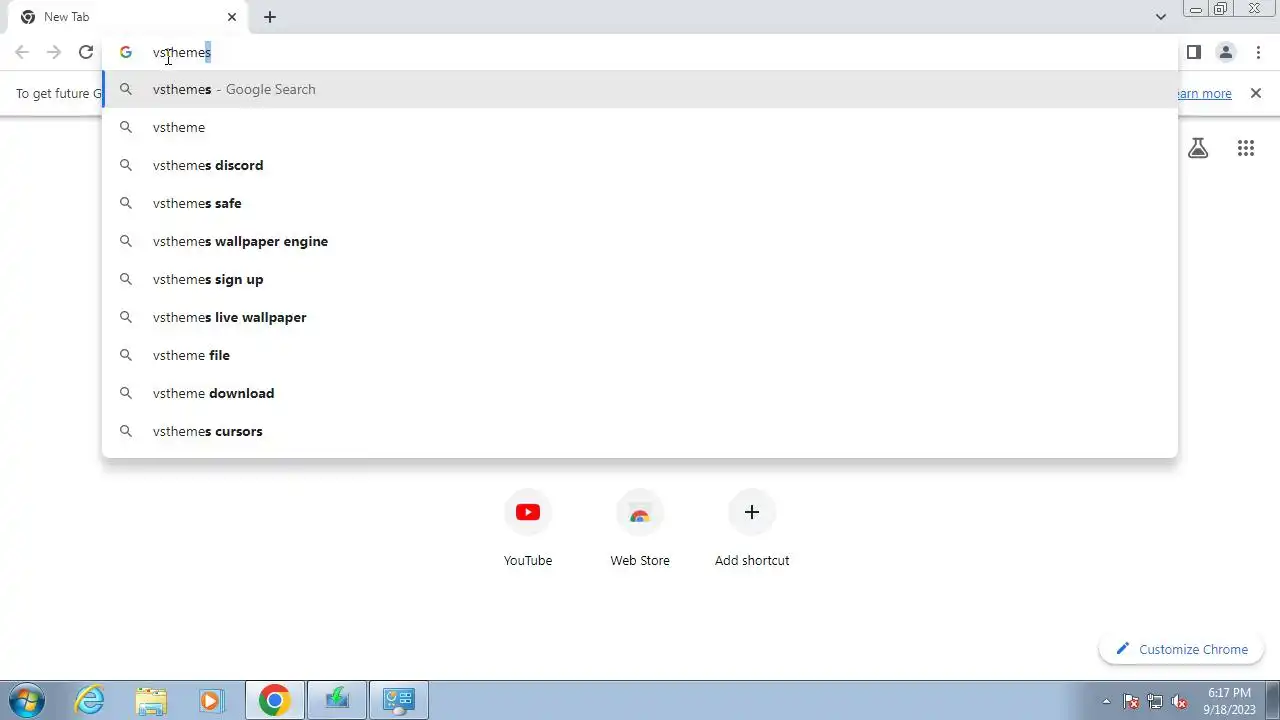
Task: Go back using the back arrow
Action: (x=22, y=52)
